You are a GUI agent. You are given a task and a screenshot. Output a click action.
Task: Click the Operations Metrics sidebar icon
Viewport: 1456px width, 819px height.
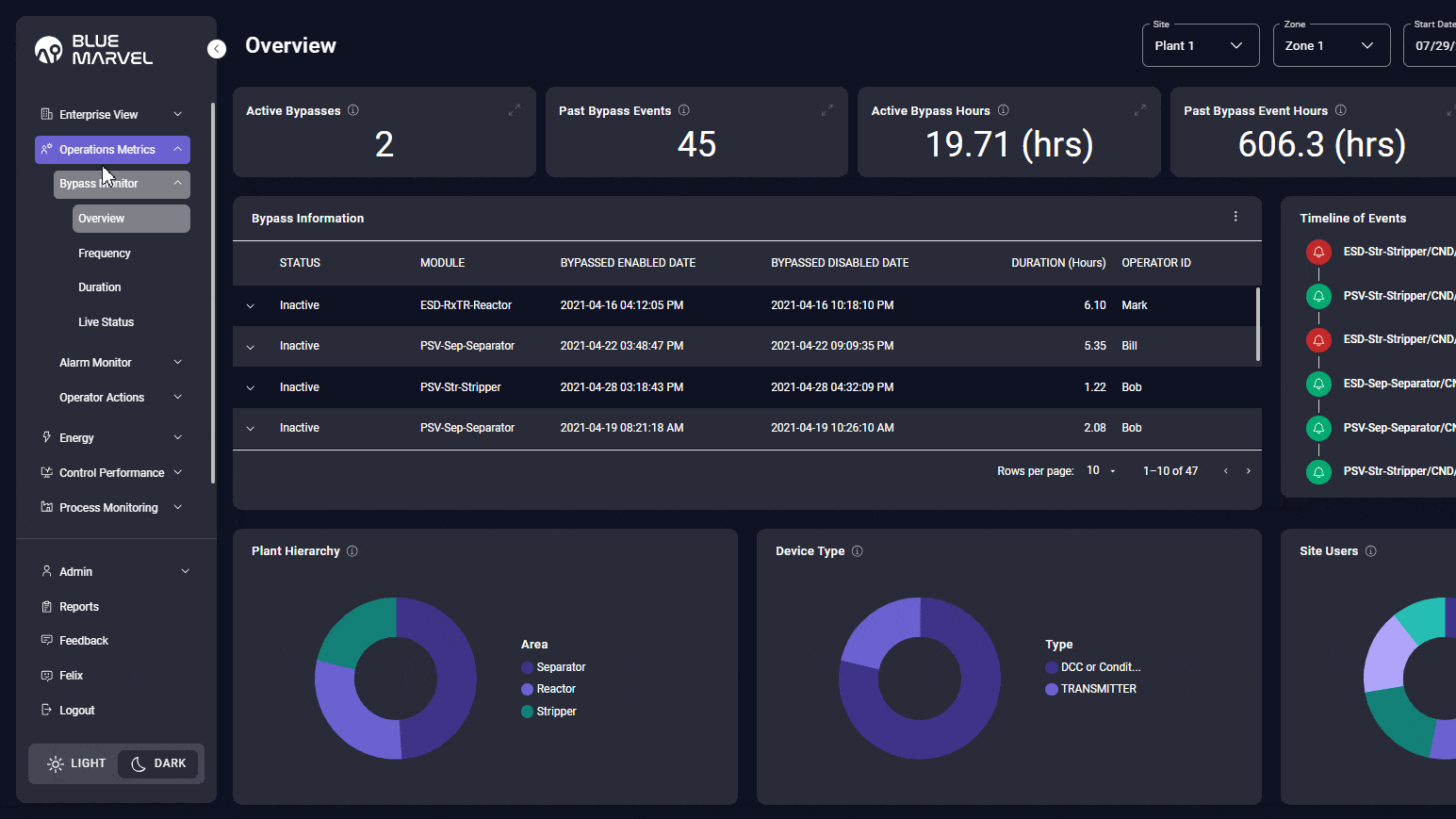coord(47,149)
